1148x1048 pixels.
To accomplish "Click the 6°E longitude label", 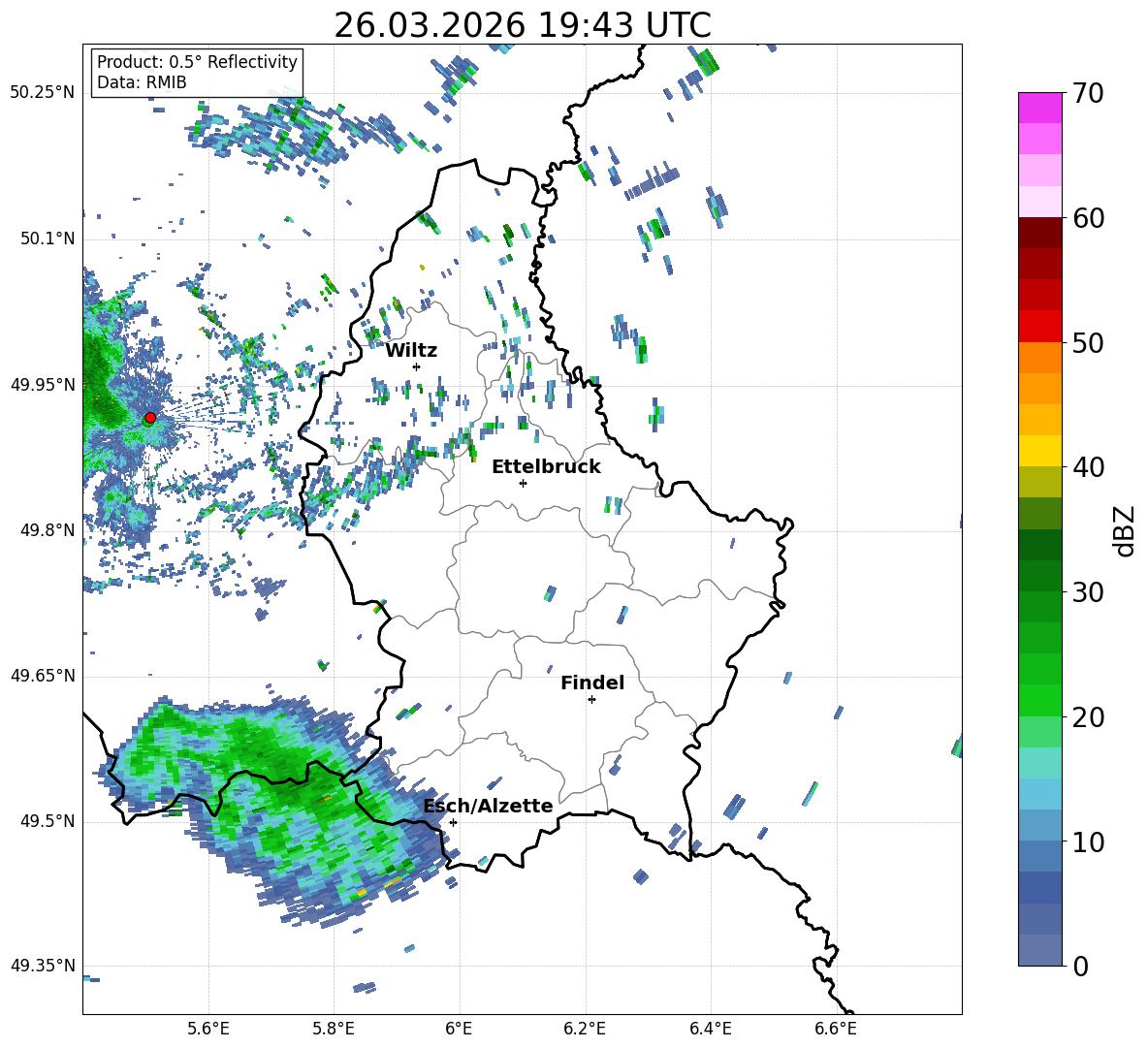I will coord(459,1029).
